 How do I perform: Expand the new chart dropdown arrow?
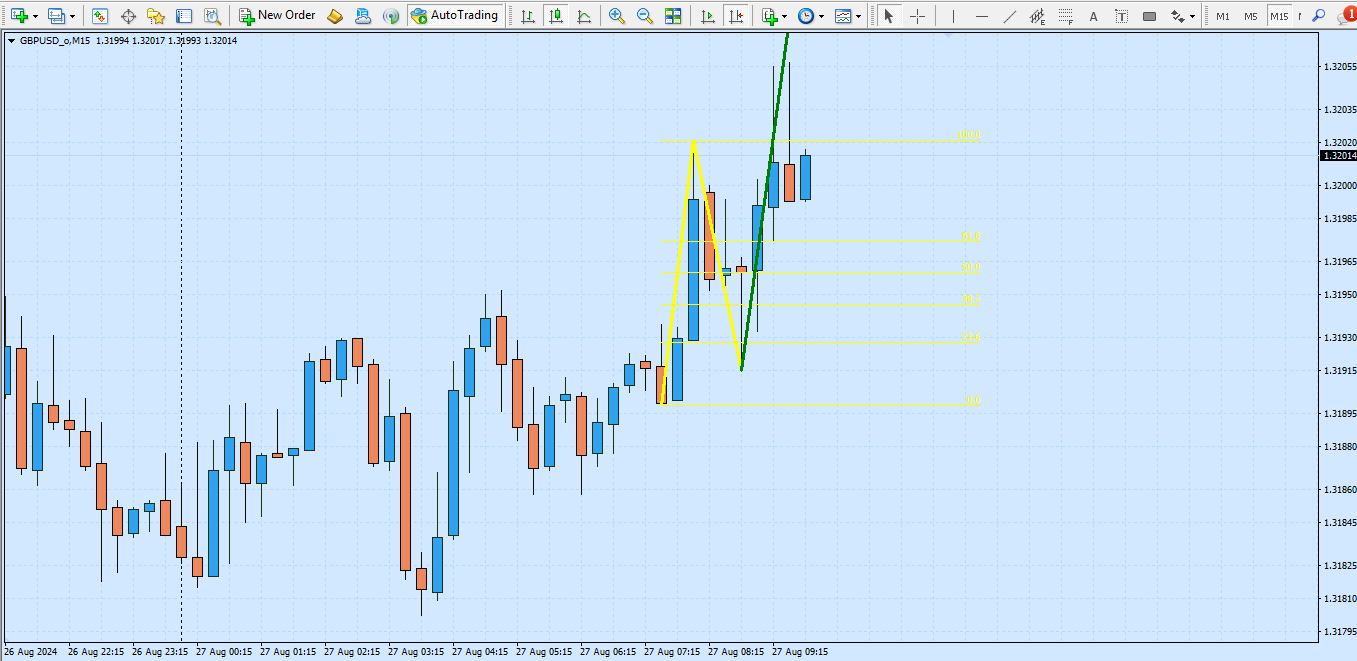(x=36, y=17)
